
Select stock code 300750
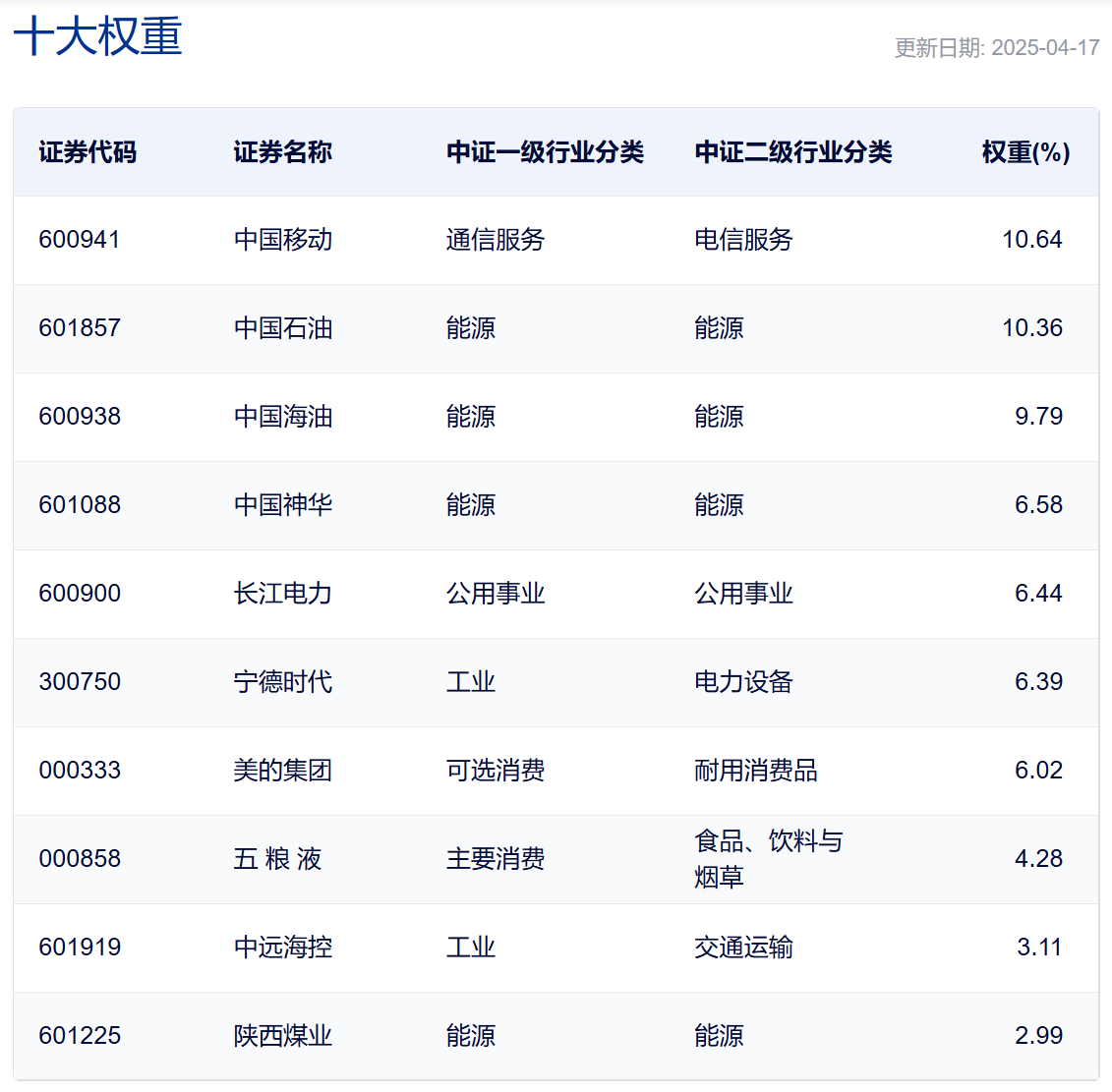coord(80,682)
